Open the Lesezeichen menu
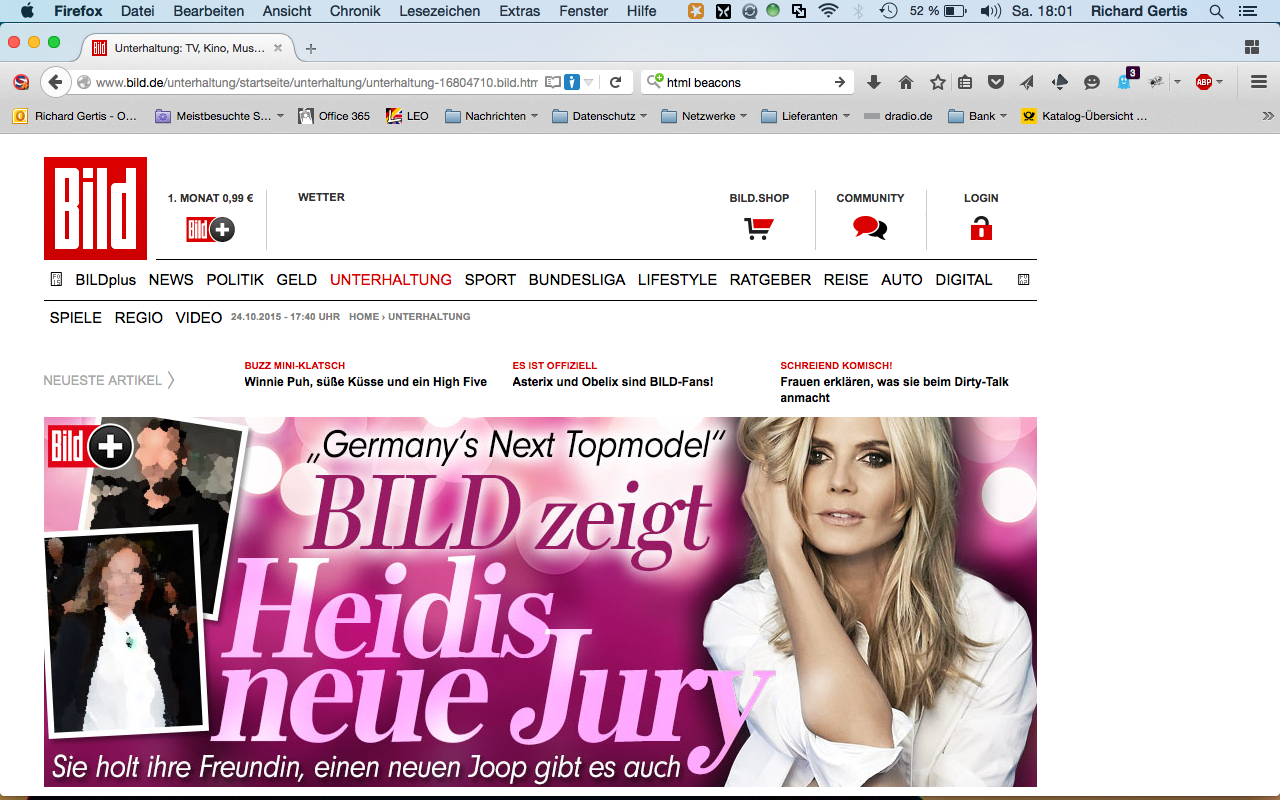This screenshot has height=800, width=1280. point(439,11)
